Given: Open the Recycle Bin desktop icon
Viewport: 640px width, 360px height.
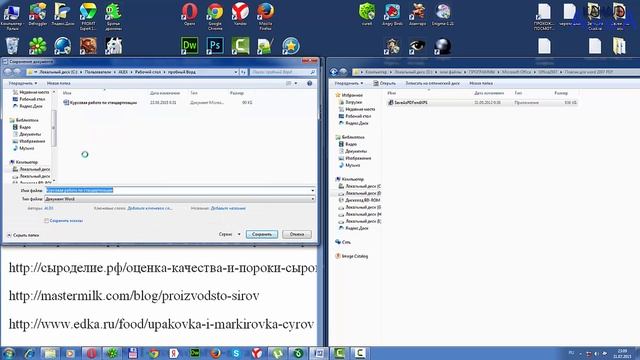Looking at the screenshot, I should tap(12, 45).
